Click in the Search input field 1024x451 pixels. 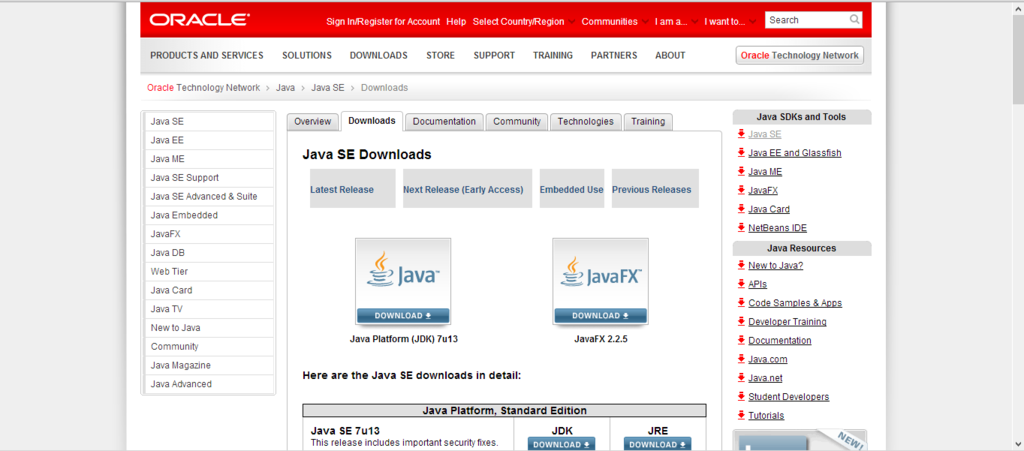click(x=806, y=20)
